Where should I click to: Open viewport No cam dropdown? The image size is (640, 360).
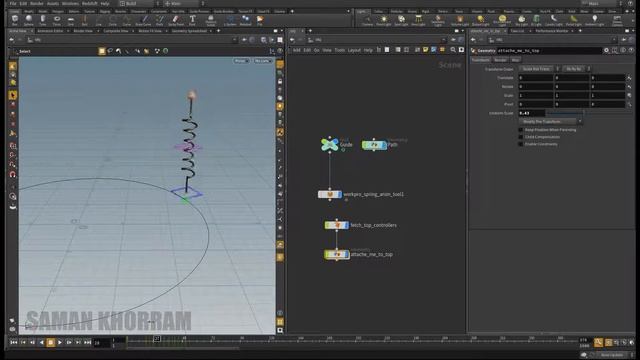point(262,61)
